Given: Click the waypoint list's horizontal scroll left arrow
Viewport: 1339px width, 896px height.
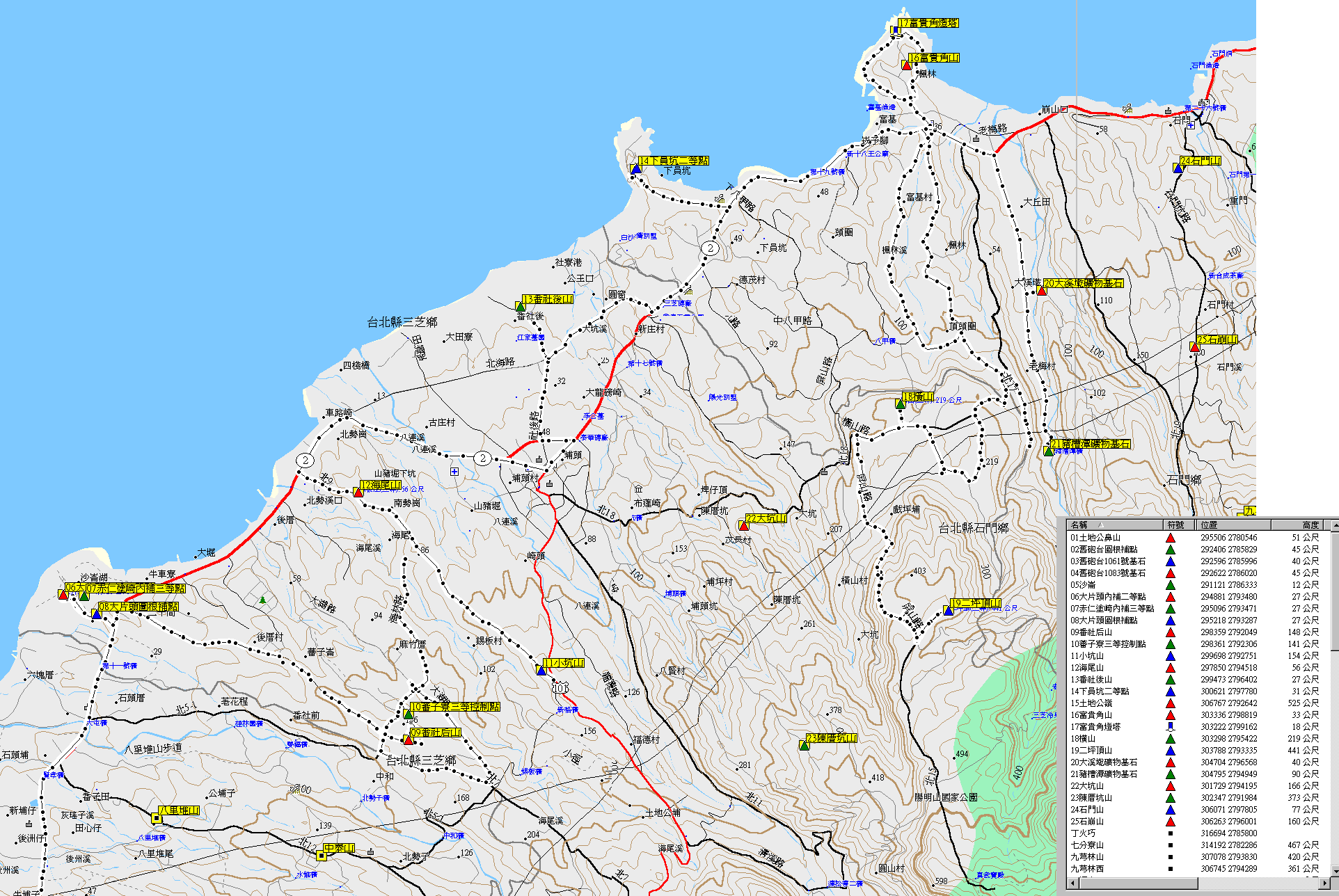Looking at the screenshot, I should coord(1072,883).
